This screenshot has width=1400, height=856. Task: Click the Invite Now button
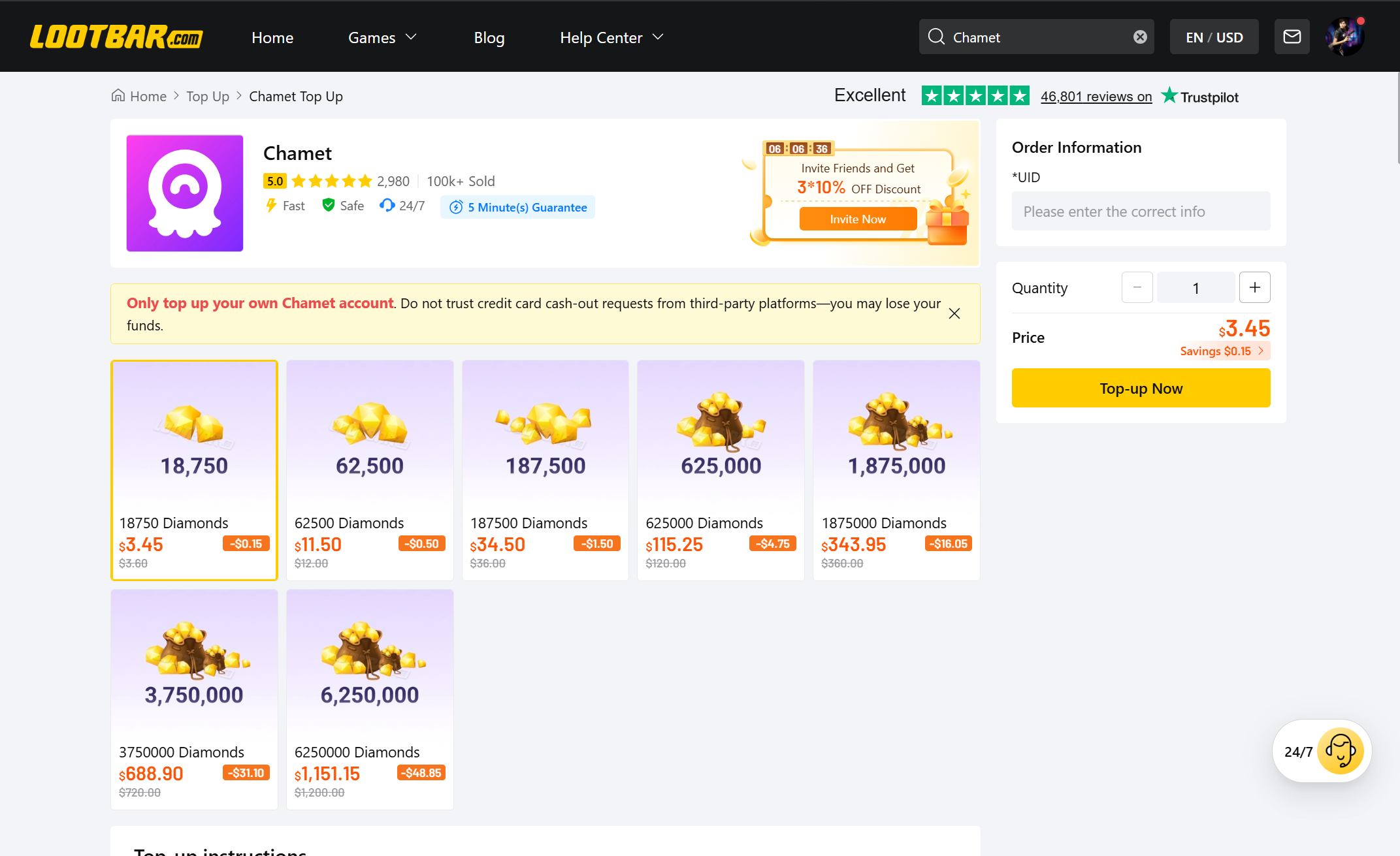coord(858,219)
